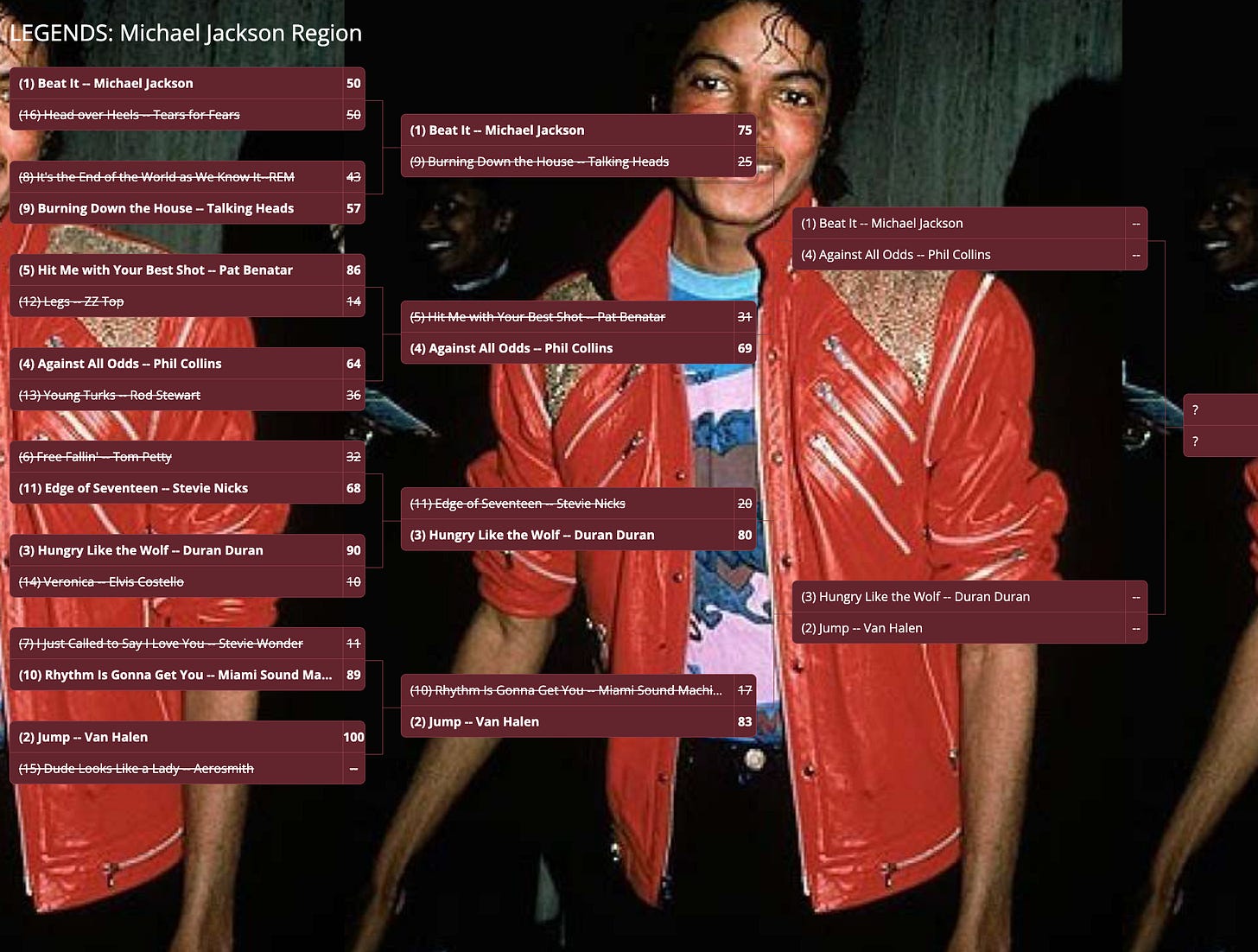The width and height of the screenshot is (1258, 952).
Task: Click the 'LEGENDS: Michael Jackson Region' title
Action: 185,33
